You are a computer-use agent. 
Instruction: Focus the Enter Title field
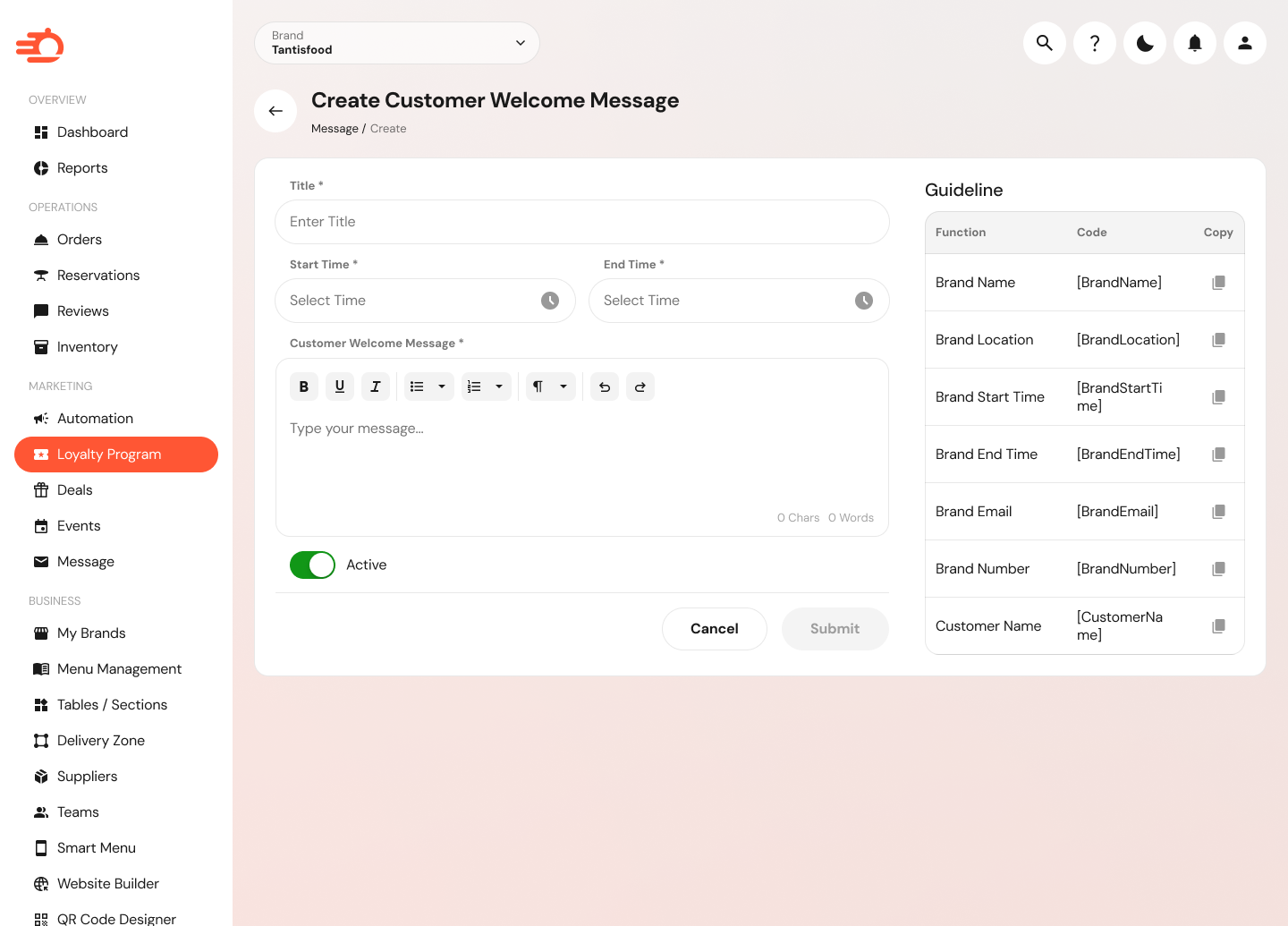[x=582, y=222]
